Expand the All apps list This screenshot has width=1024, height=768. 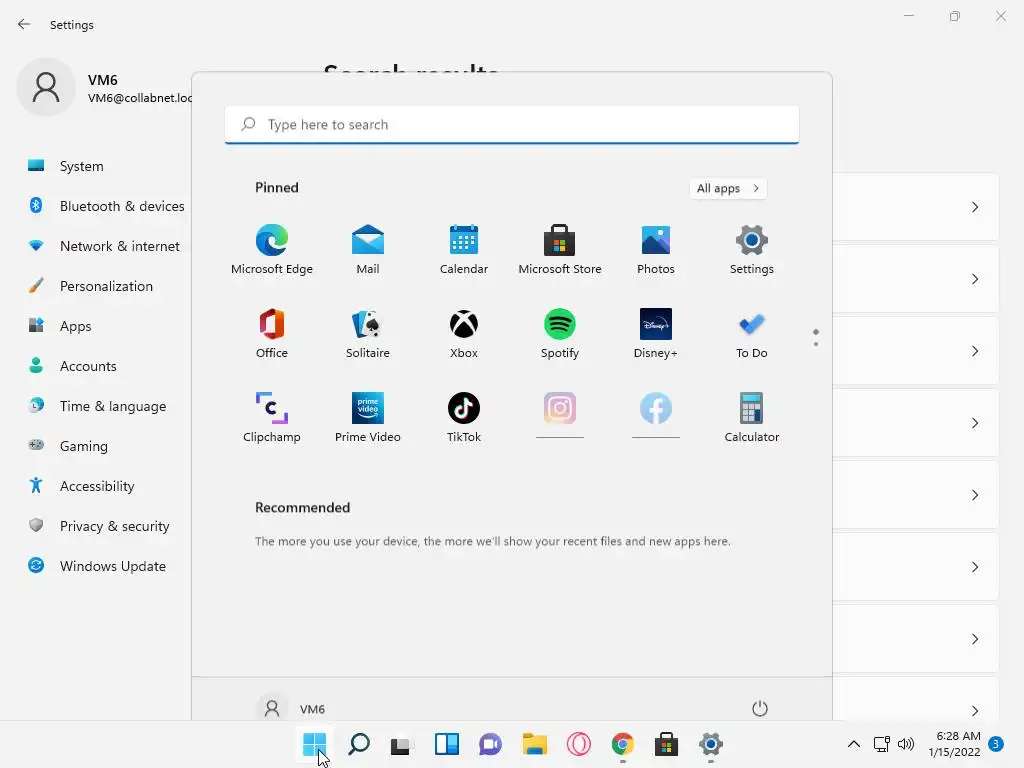pyautogui.click(x=728, y=188)
